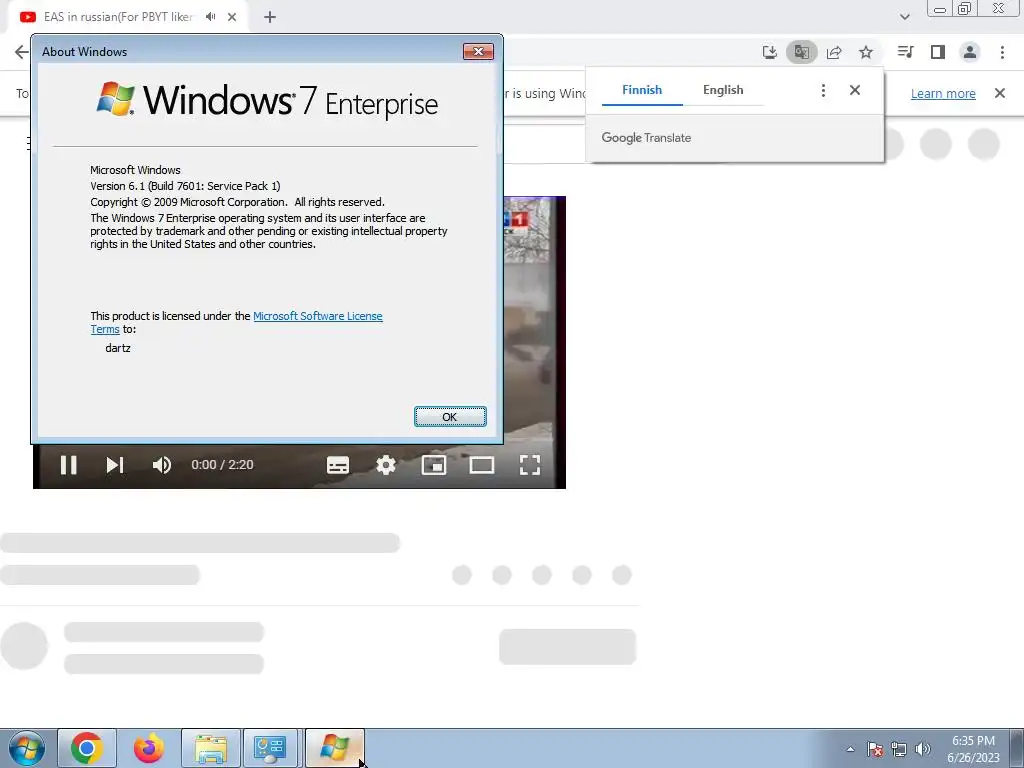Click the network tray icon

click(x=899, y=750)
